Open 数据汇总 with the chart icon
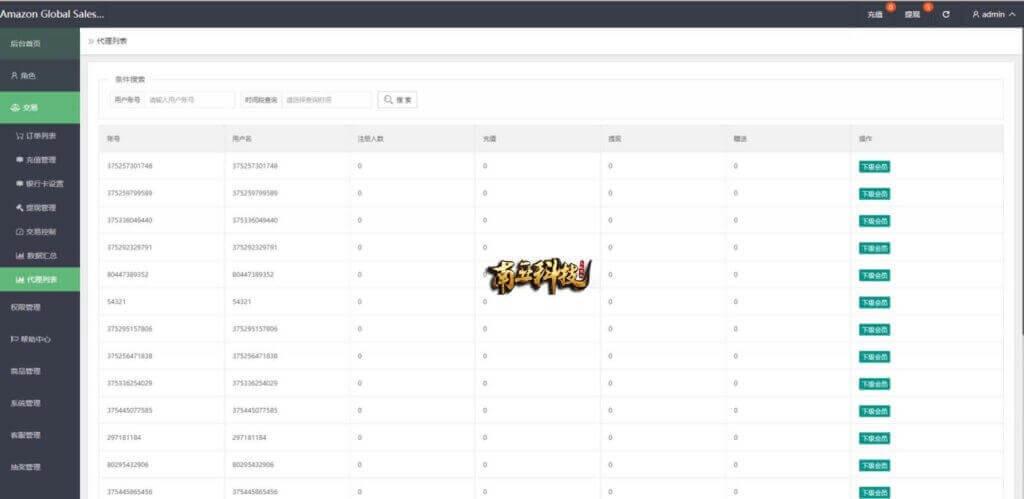This screenshot has height=499, width=1024. [x=37, y=255]
